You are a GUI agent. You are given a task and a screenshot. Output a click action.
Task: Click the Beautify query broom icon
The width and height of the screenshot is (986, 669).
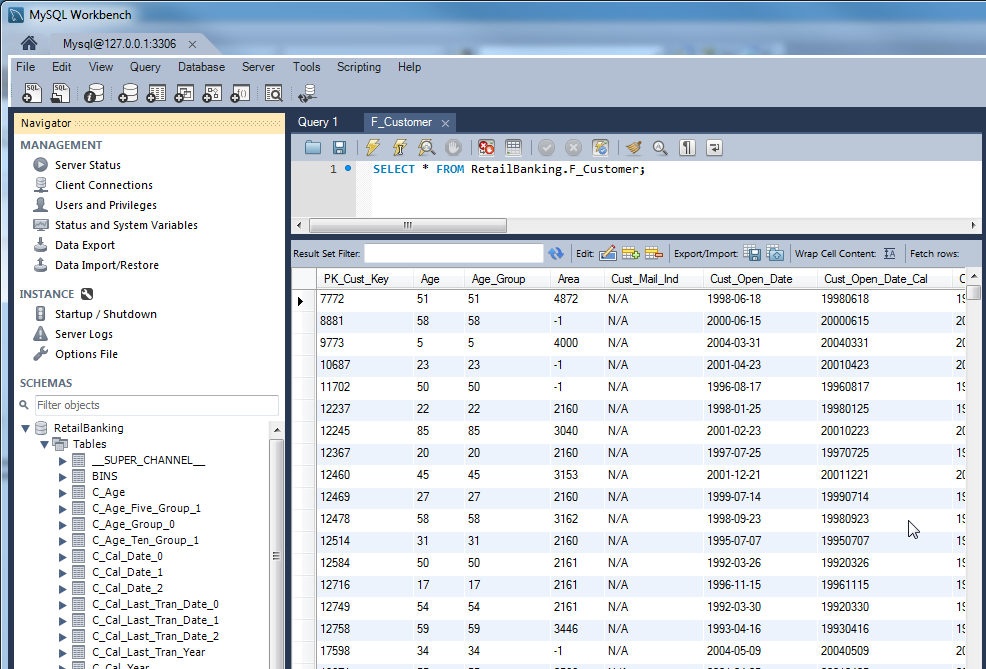[632, 148]
